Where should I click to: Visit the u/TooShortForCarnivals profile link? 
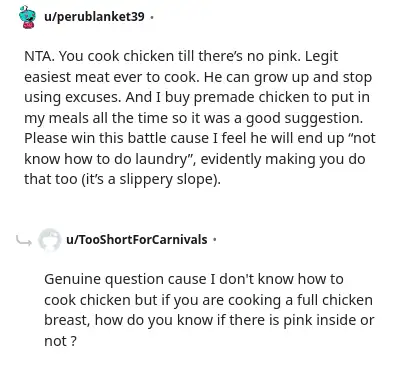click(x=137, y=239)
